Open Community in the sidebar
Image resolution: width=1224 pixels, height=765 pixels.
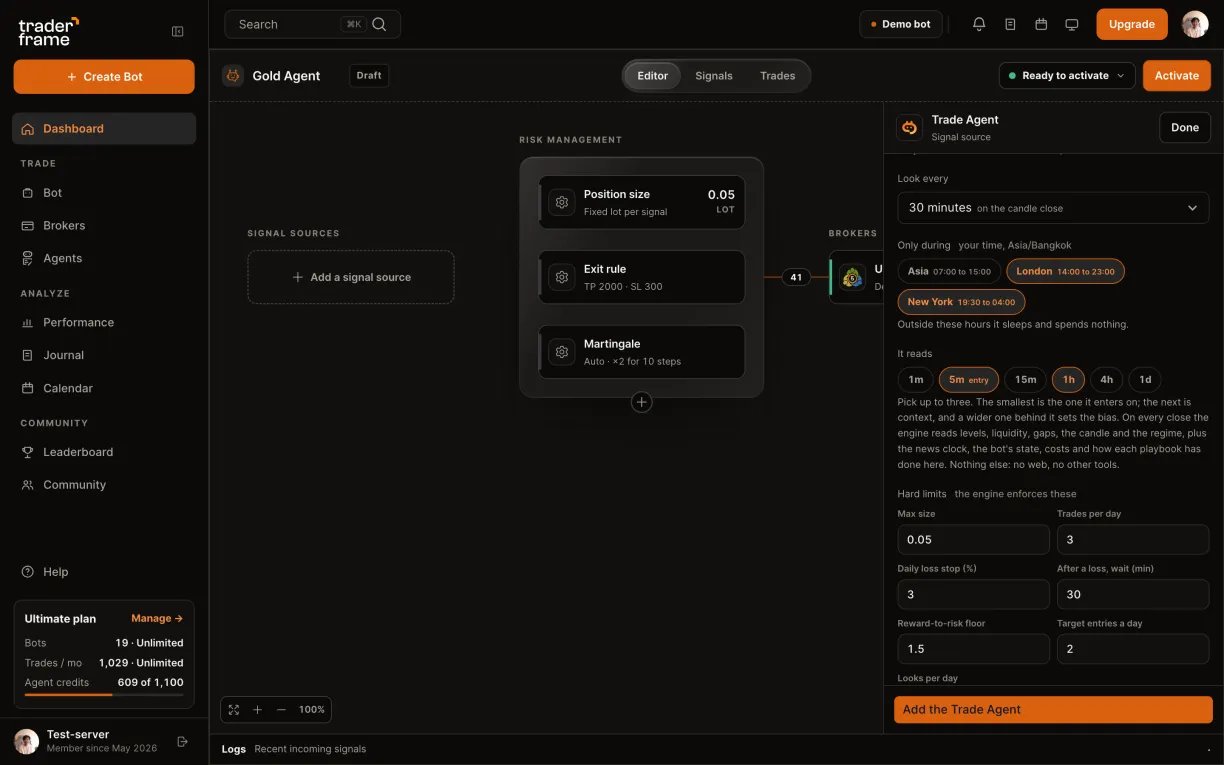tap(104, 485)
